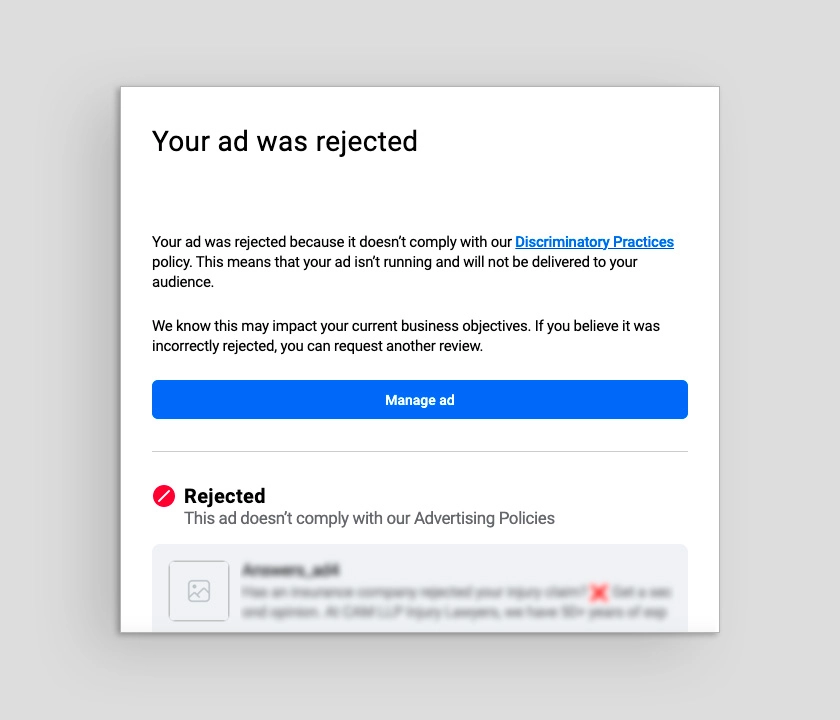This screenshot has height=720, width=840.
Task: Click the red X emoji in ad text
Action: (599, 592)
